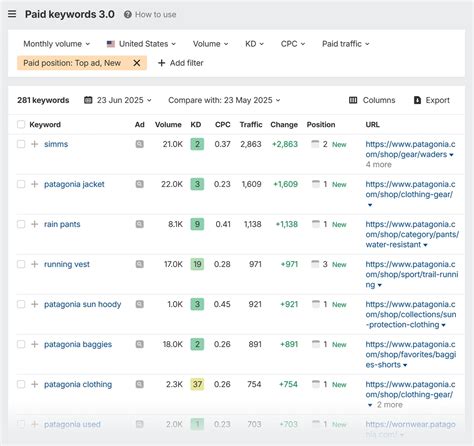Open the Volume filter dropdown
Screen dimensions: 474x446
click(x=210, y=44)
